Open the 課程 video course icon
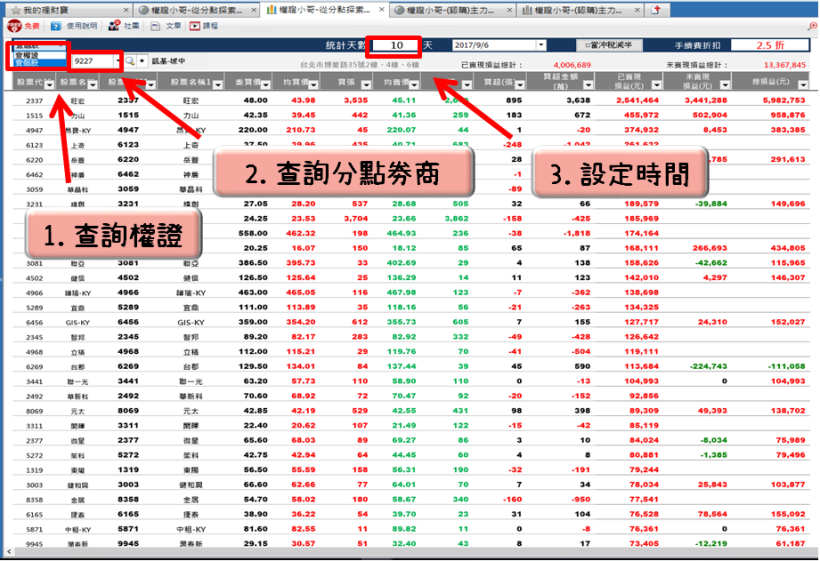 195,26
